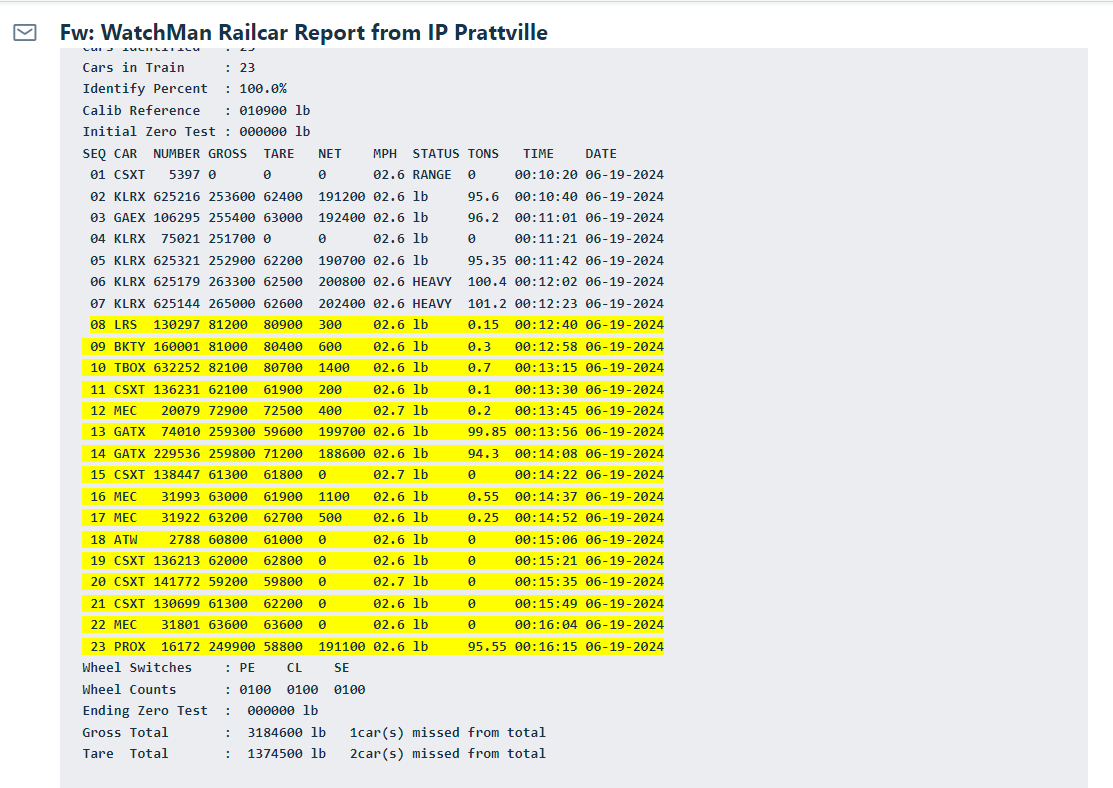This screenshot has width=1113, height=788.
Task: Click Gross Total value 3184600 lb
Action: (x=286, y=733)
